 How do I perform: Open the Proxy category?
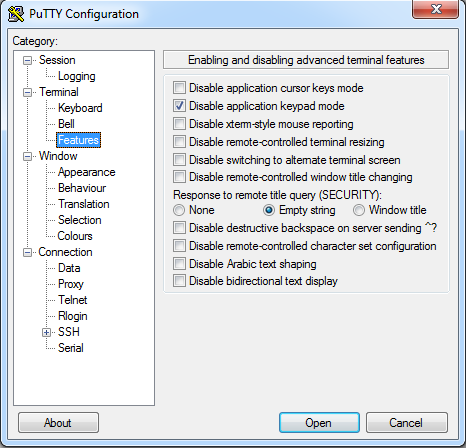point(71,284)
